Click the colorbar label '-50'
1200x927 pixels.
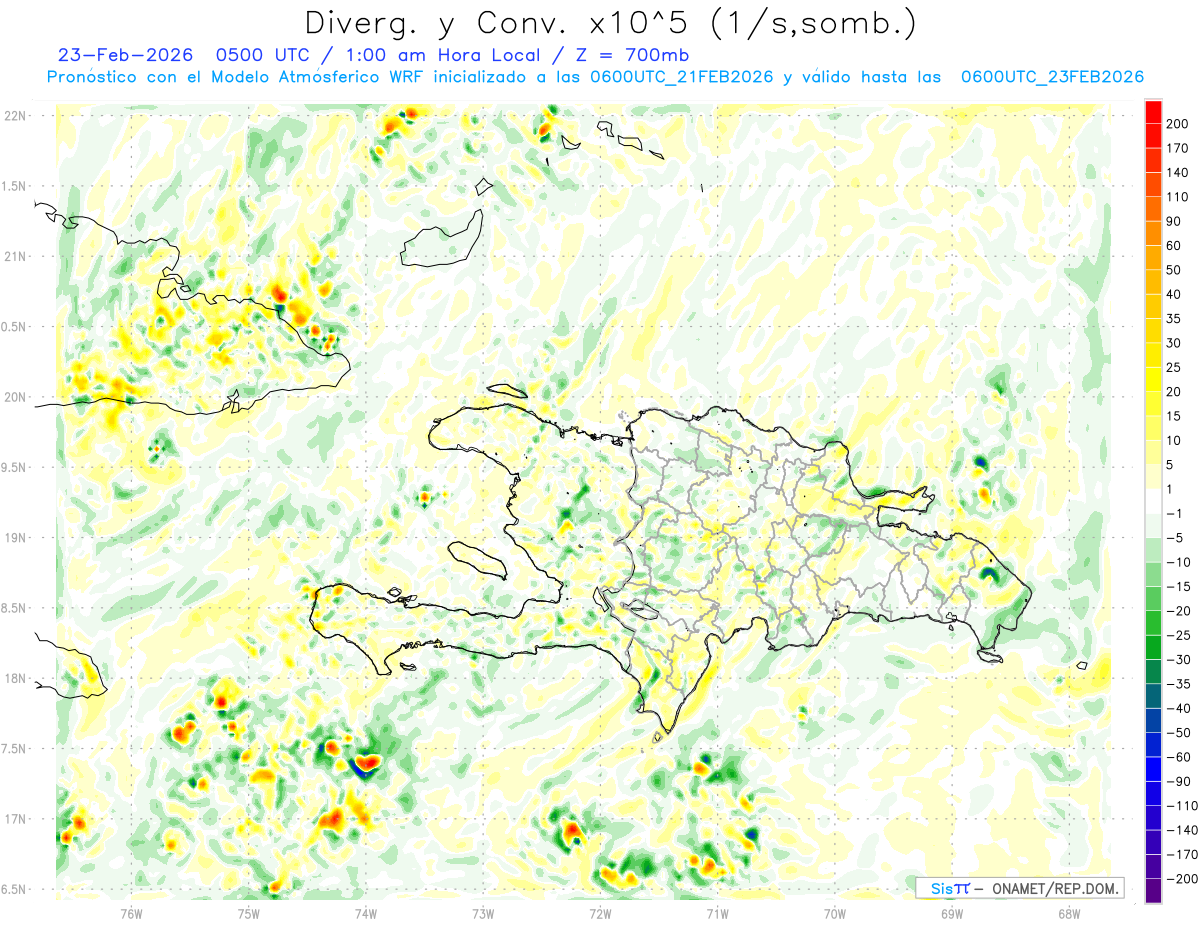point(1180,733)
